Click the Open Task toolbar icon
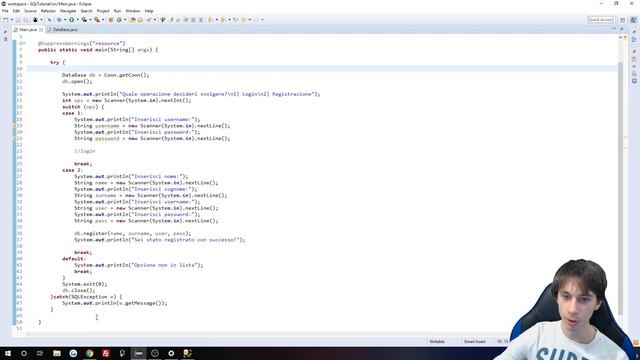Screen dimensions: 640x360 tap(140, 20)
